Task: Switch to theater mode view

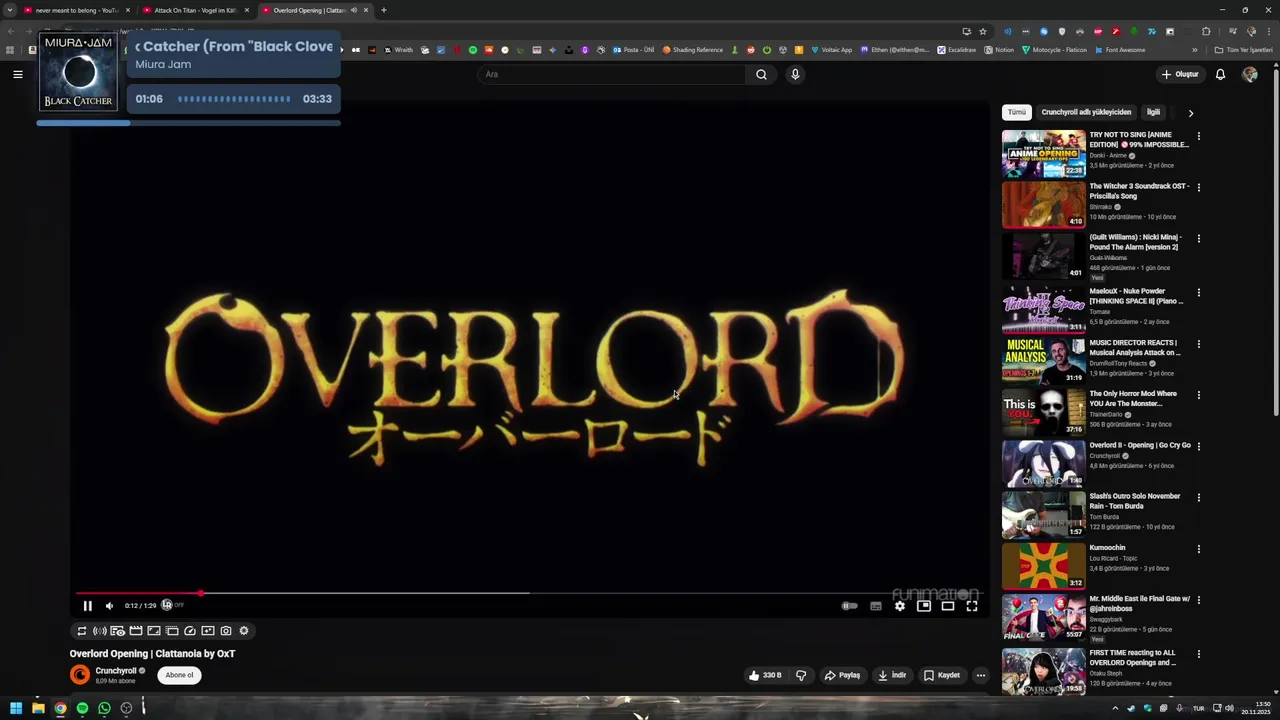Action: [948, 606]
